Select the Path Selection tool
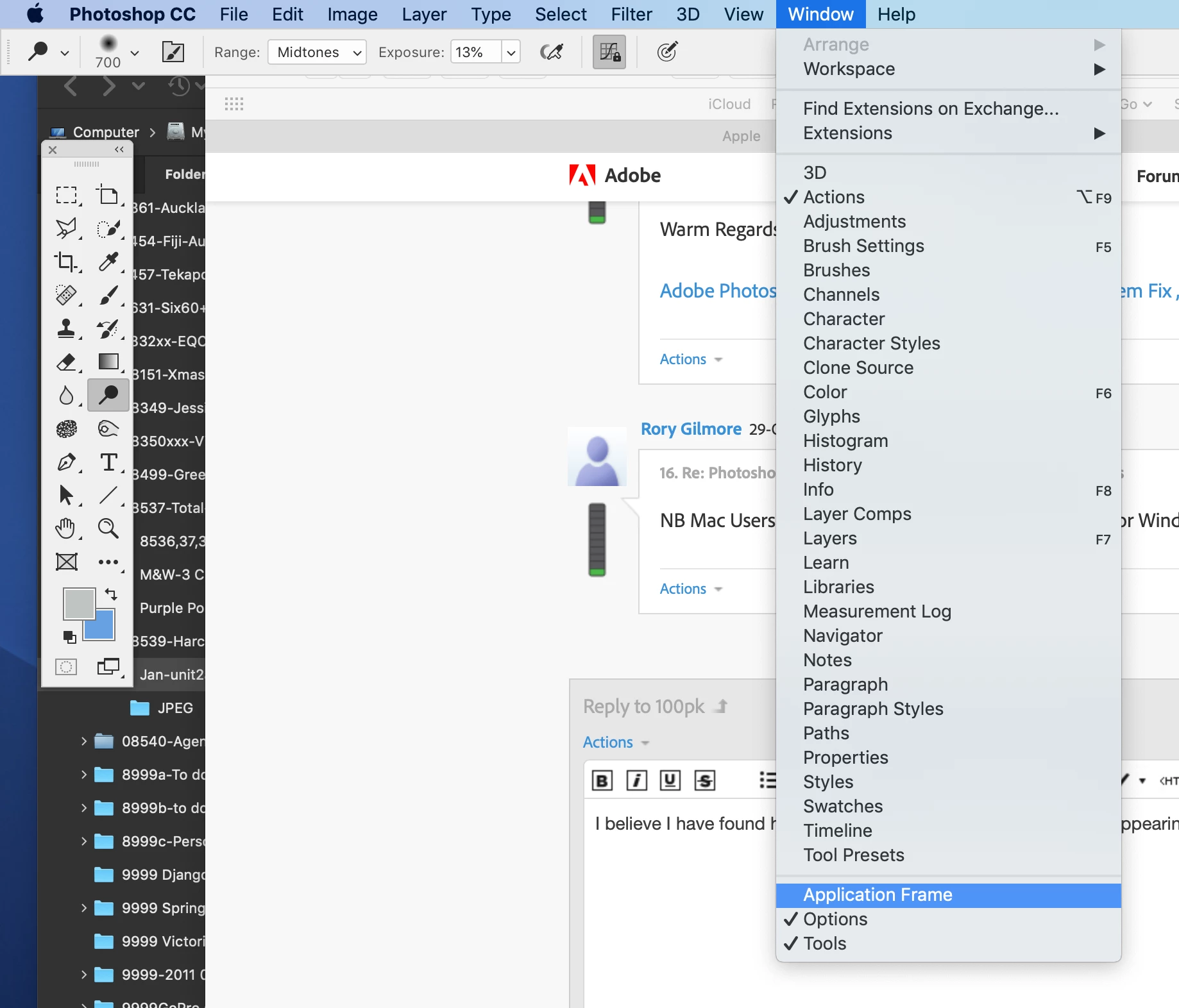 click(x=66, y=495)
